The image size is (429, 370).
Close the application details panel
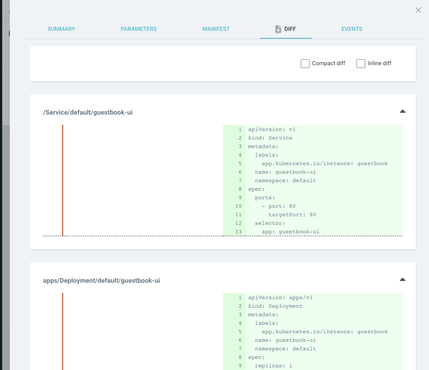pos(418,10)
